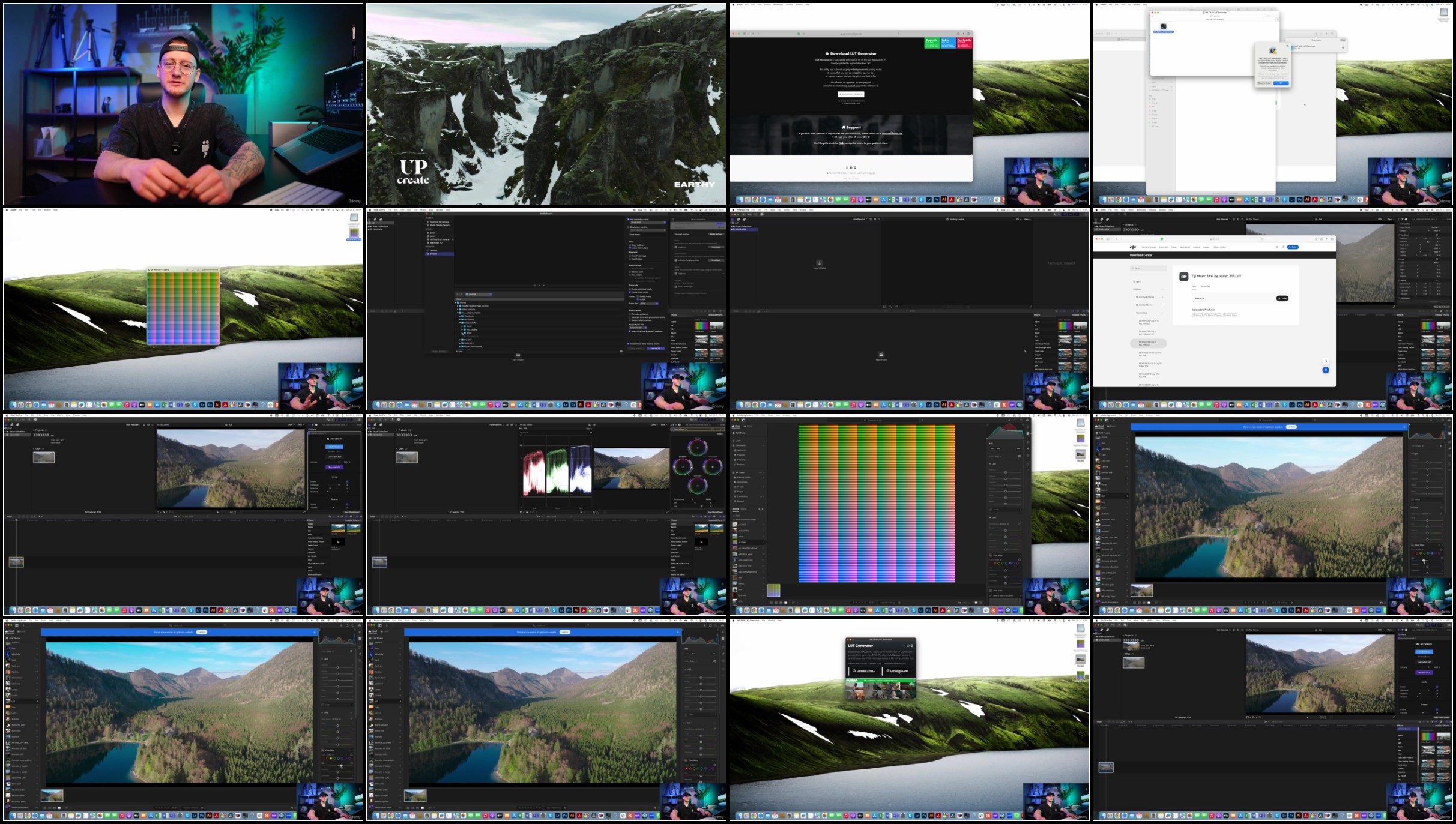The image size is (1456, 824).
Task: Click the Search field in DJI Download Center sidebar
Action: [x=1149, y=268]
